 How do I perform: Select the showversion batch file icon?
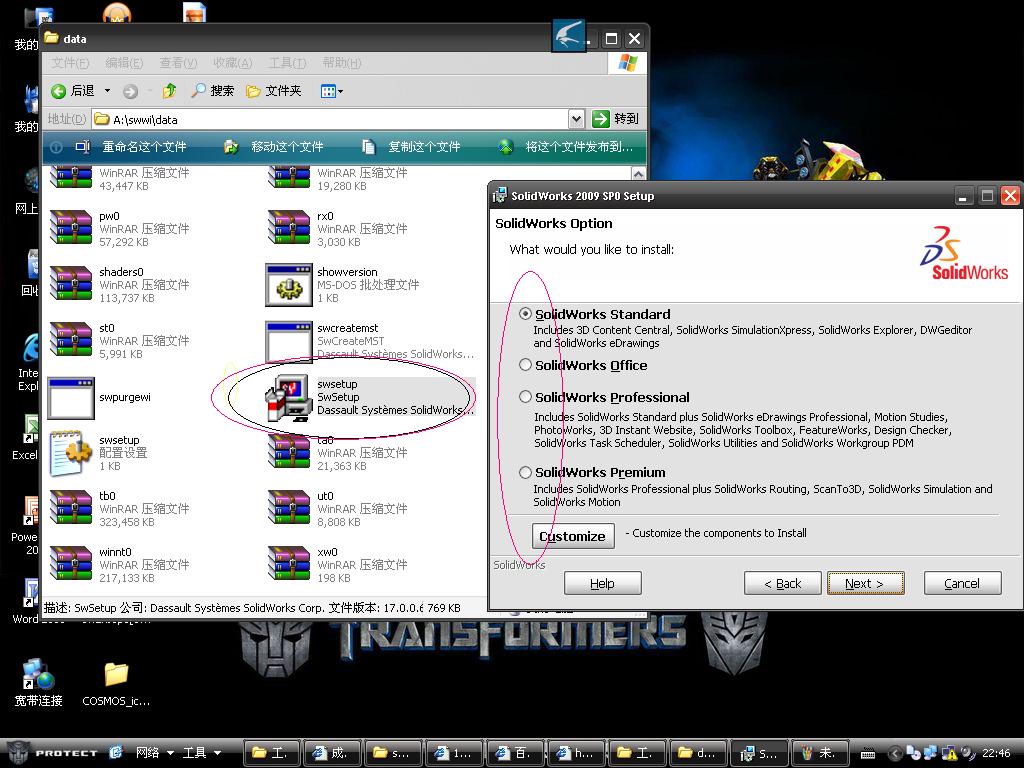click(289, 284)
